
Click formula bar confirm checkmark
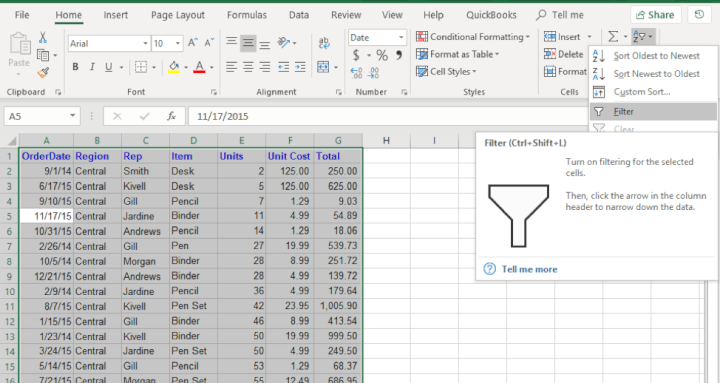click(145, 116)
